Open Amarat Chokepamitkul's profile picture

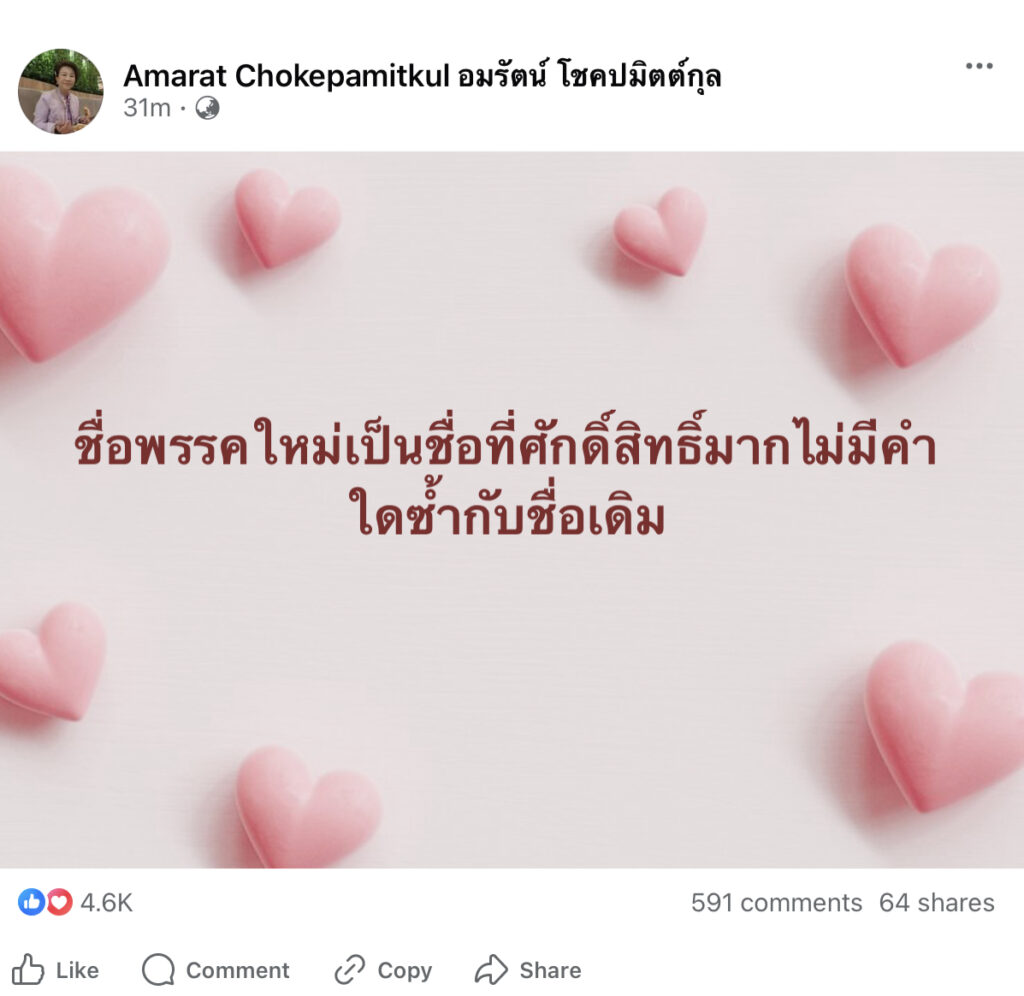point(60,91)
